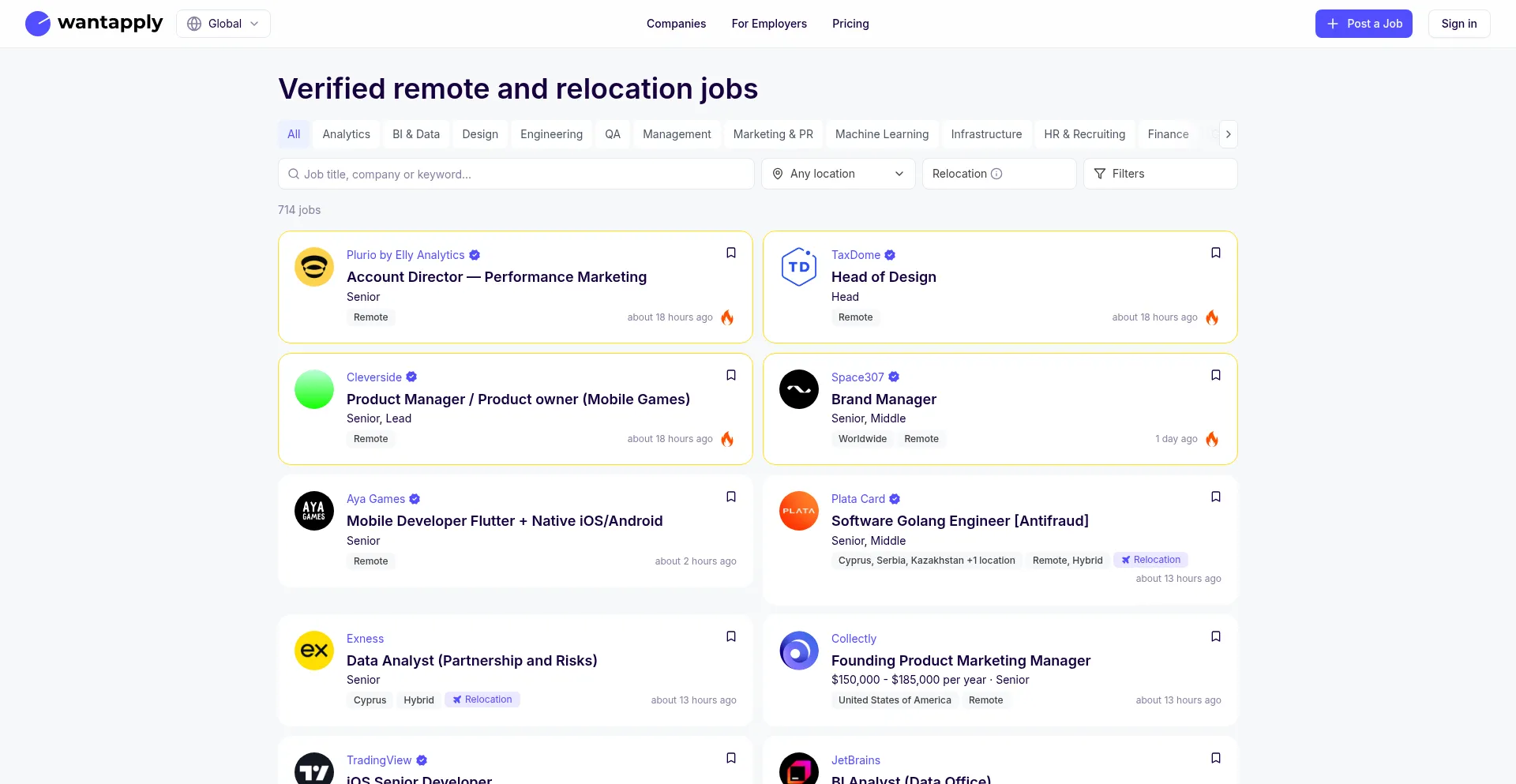1516x784 pixels.
Task: Click the Relocation info icon
Action: point(996,174)
